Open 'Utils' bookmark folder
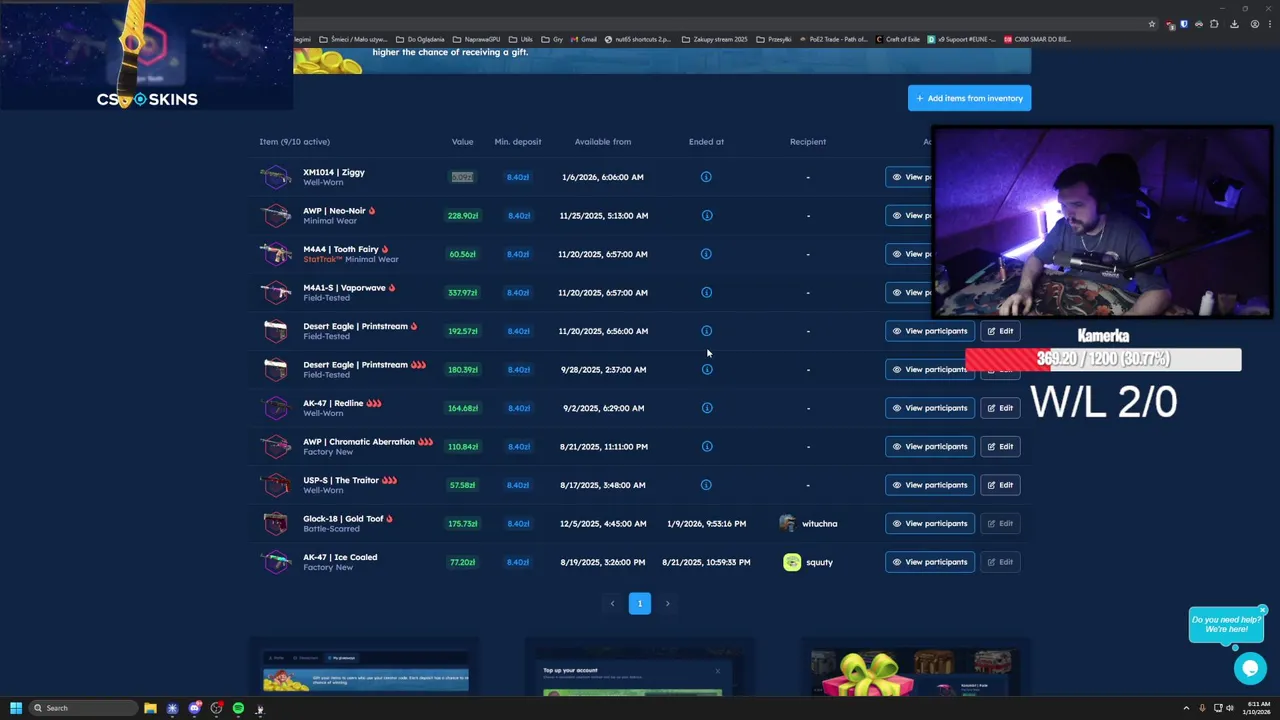The width and height of the screenshot is (1280, 720). click(x=521, y=39)
